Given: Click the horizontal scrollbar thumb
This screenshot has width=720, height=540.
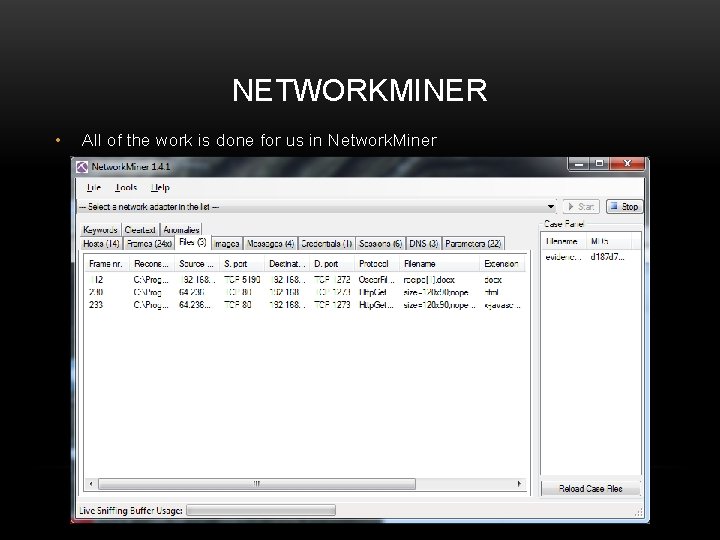Looking at the screenshot, I should (x=257, y=484).
